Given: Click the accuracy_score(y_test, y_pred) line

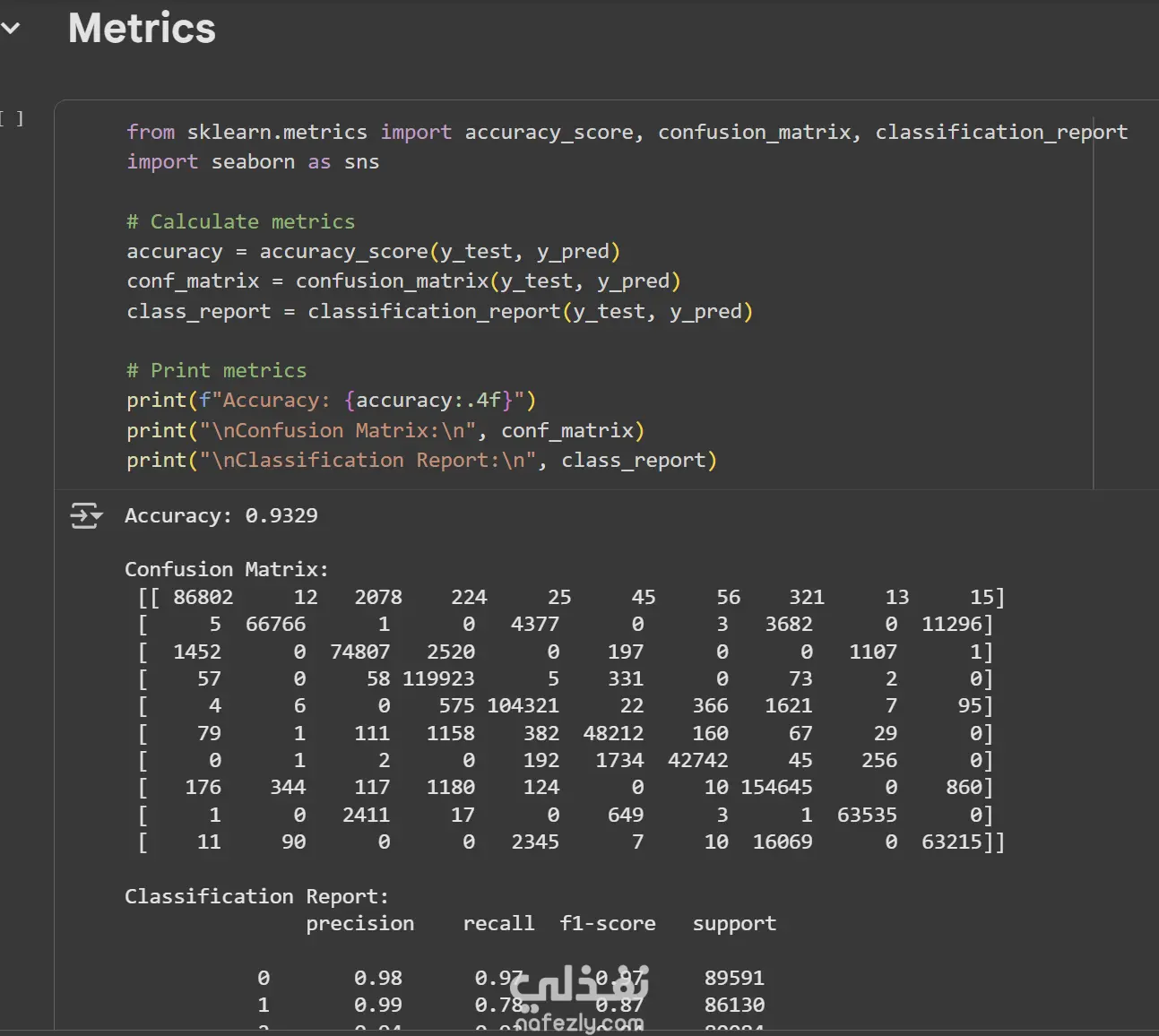Looking at the screenshot, I should coord(373,252).
